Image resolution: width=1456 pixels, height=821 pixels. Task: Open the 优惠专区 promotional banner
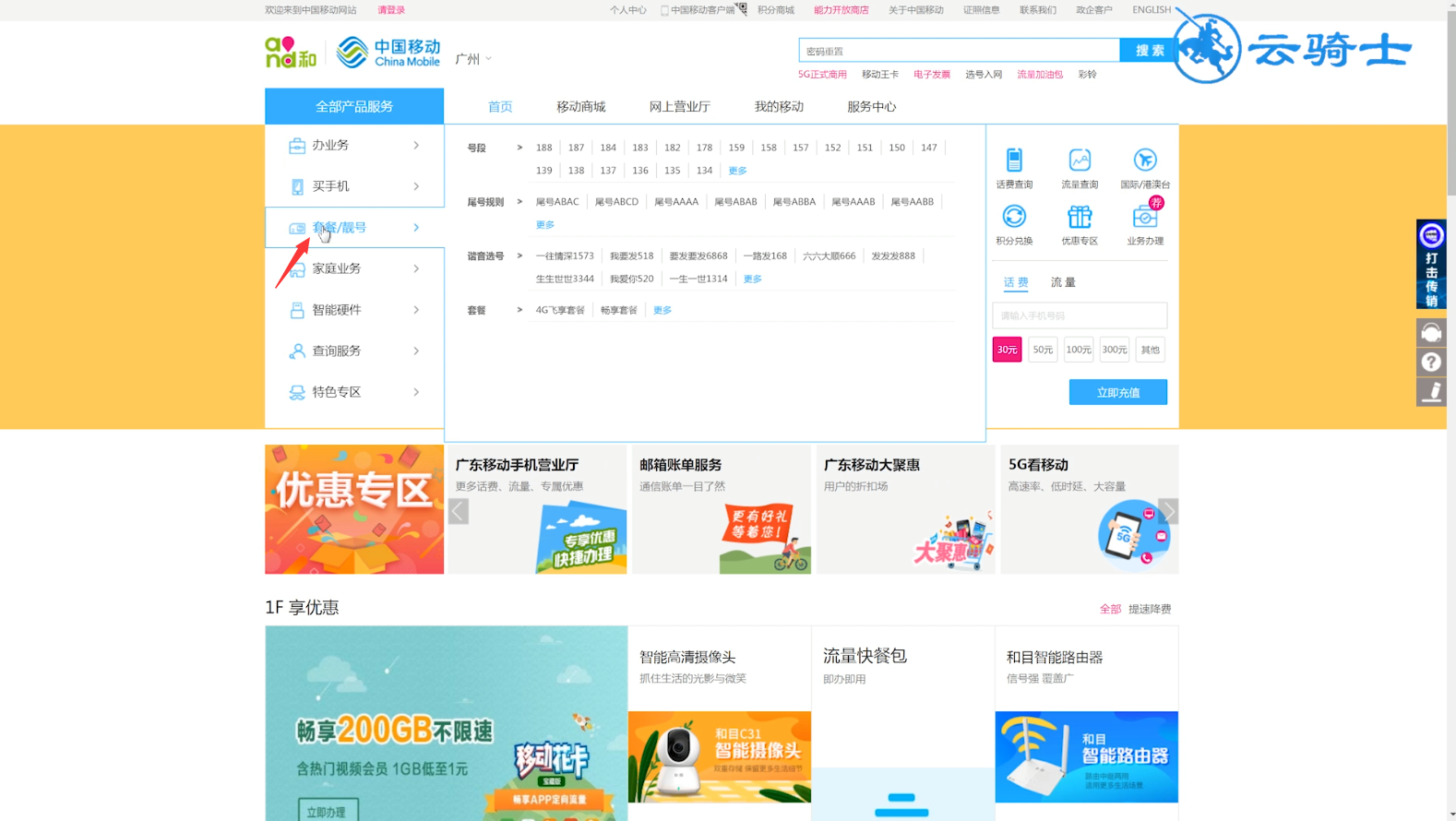354,509
